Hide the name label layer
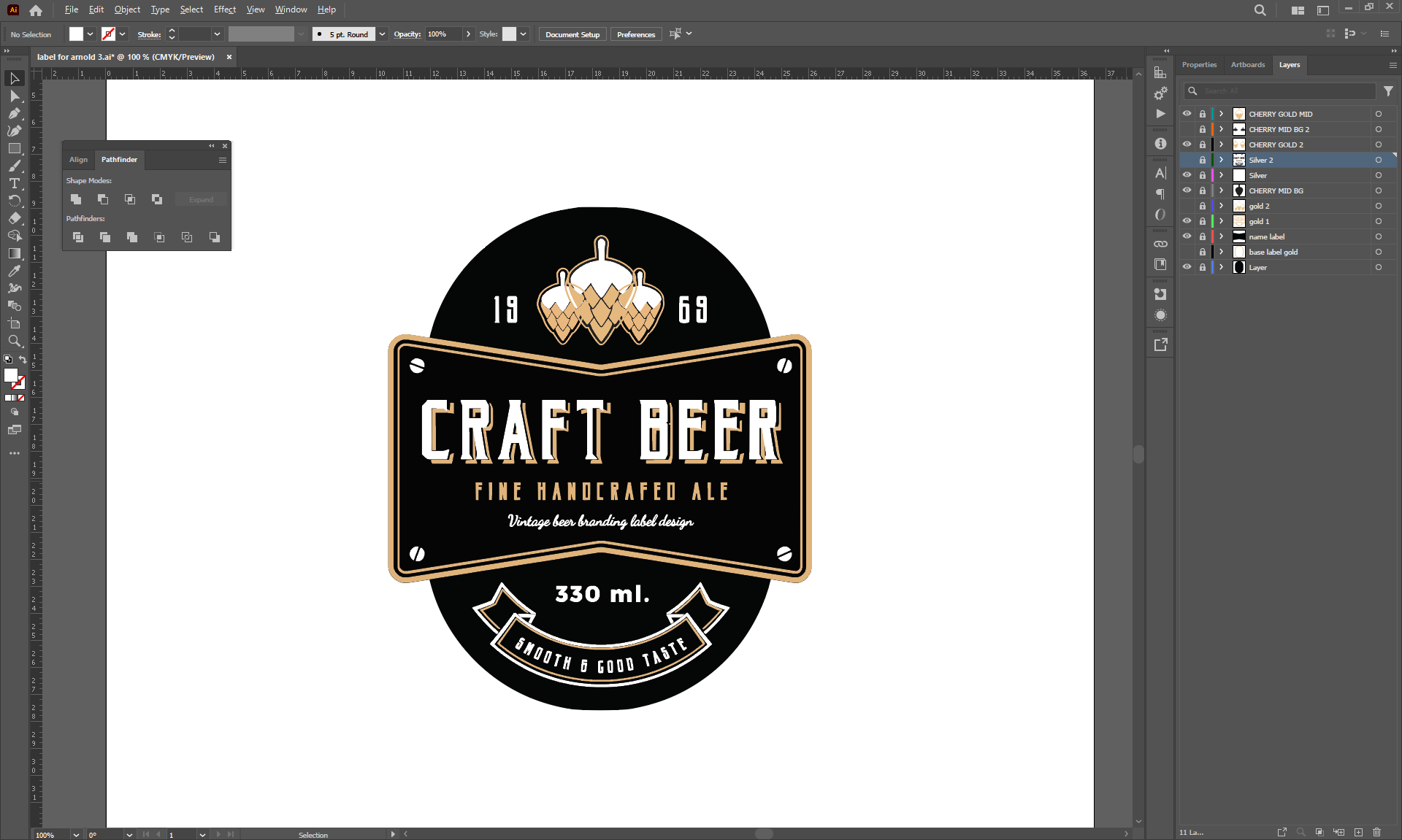This screenshot has height=840, width=1402. click(x=1187, y=236)
